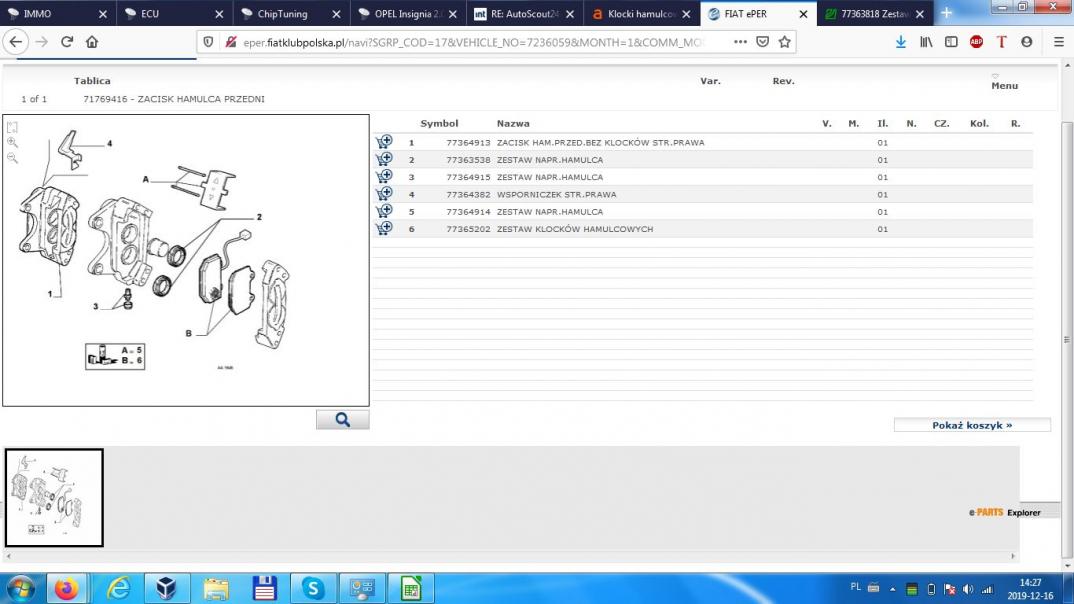Open Windows Start menu
Image resolution: width=1074 pixels, height=604 pixels.
click(20, 588)
